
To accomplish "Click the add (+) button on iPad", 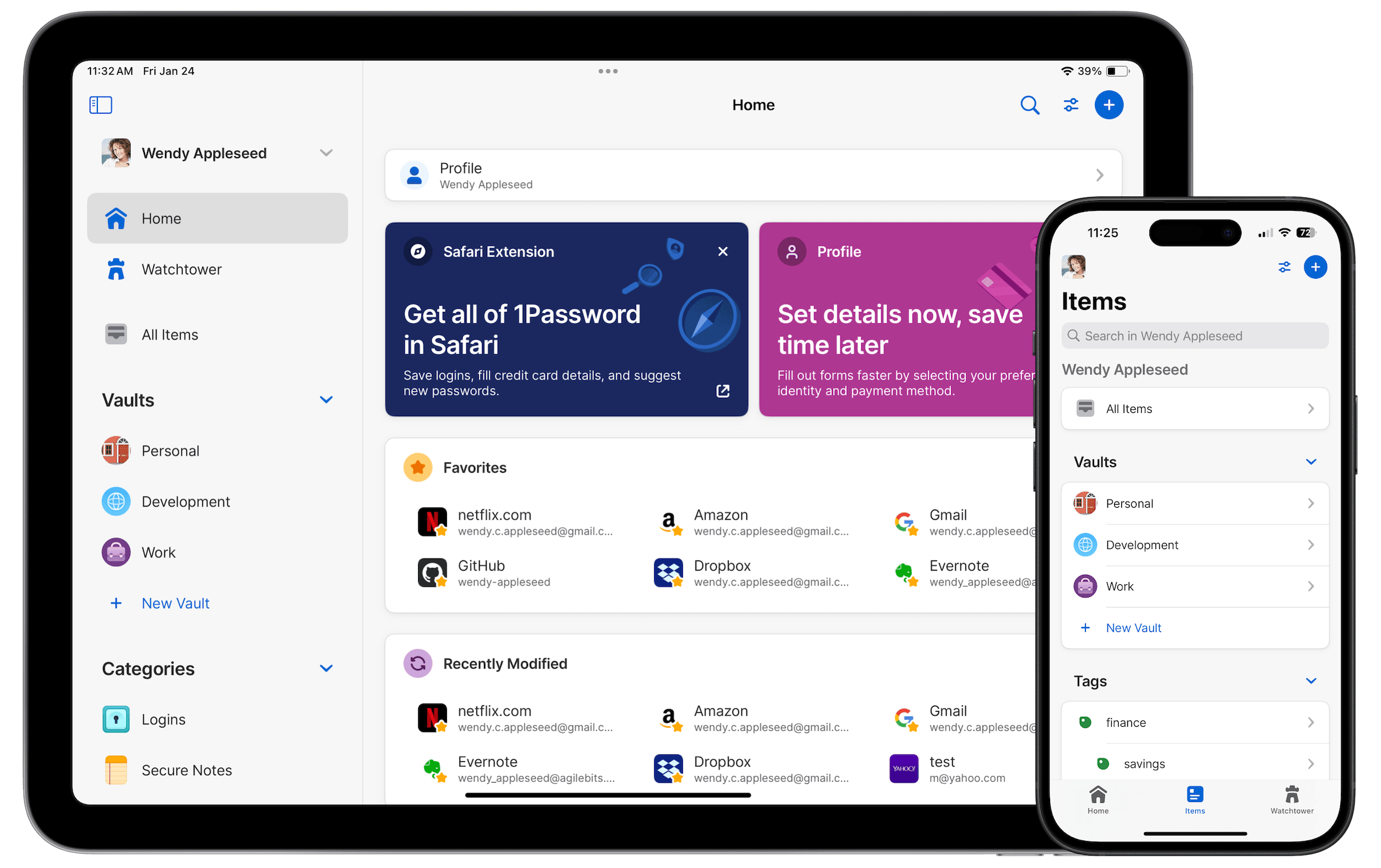I will (1108, 105).
